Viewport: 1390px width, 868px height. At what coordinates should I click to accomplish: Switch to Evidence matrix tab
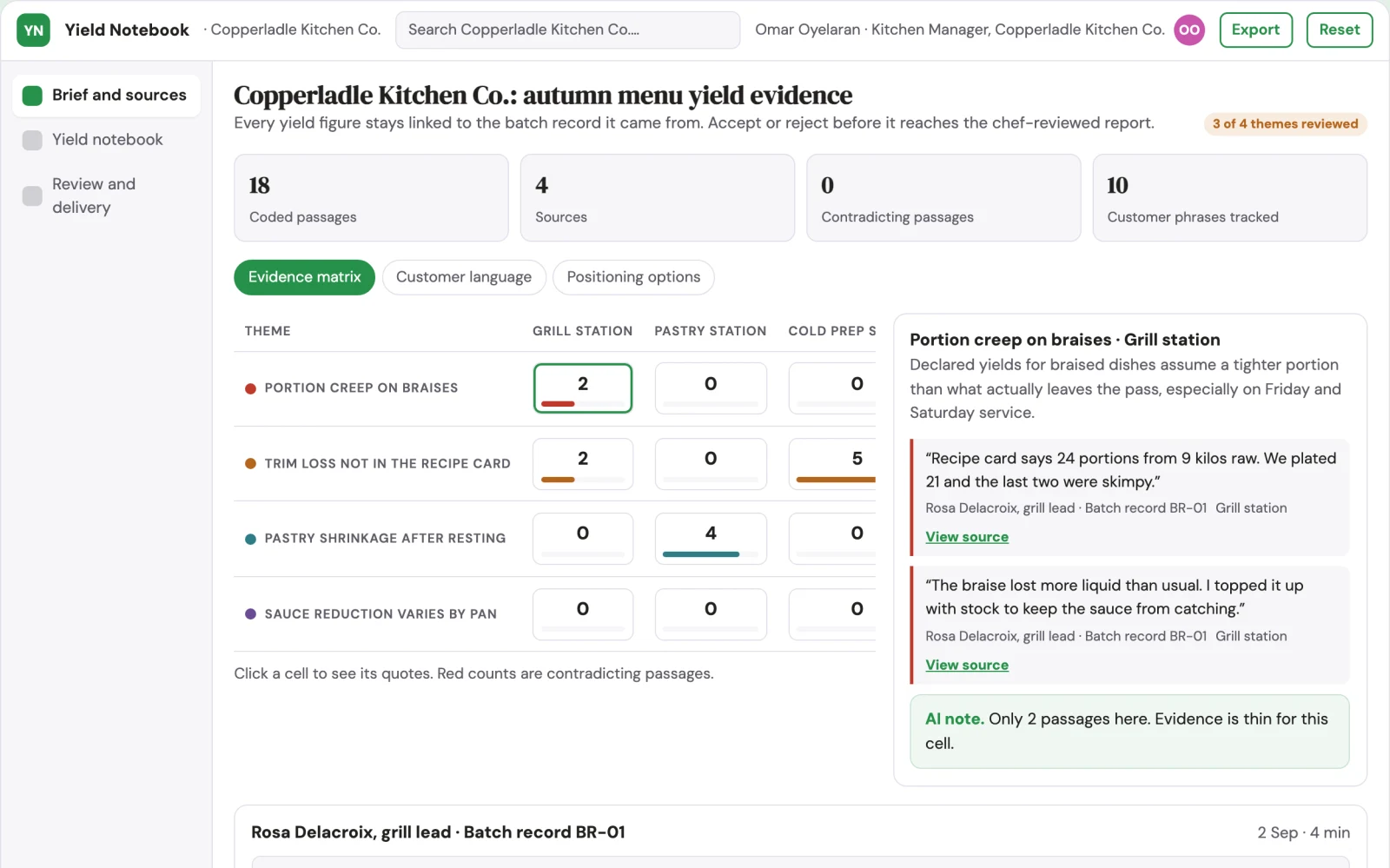tap(304, 277)
